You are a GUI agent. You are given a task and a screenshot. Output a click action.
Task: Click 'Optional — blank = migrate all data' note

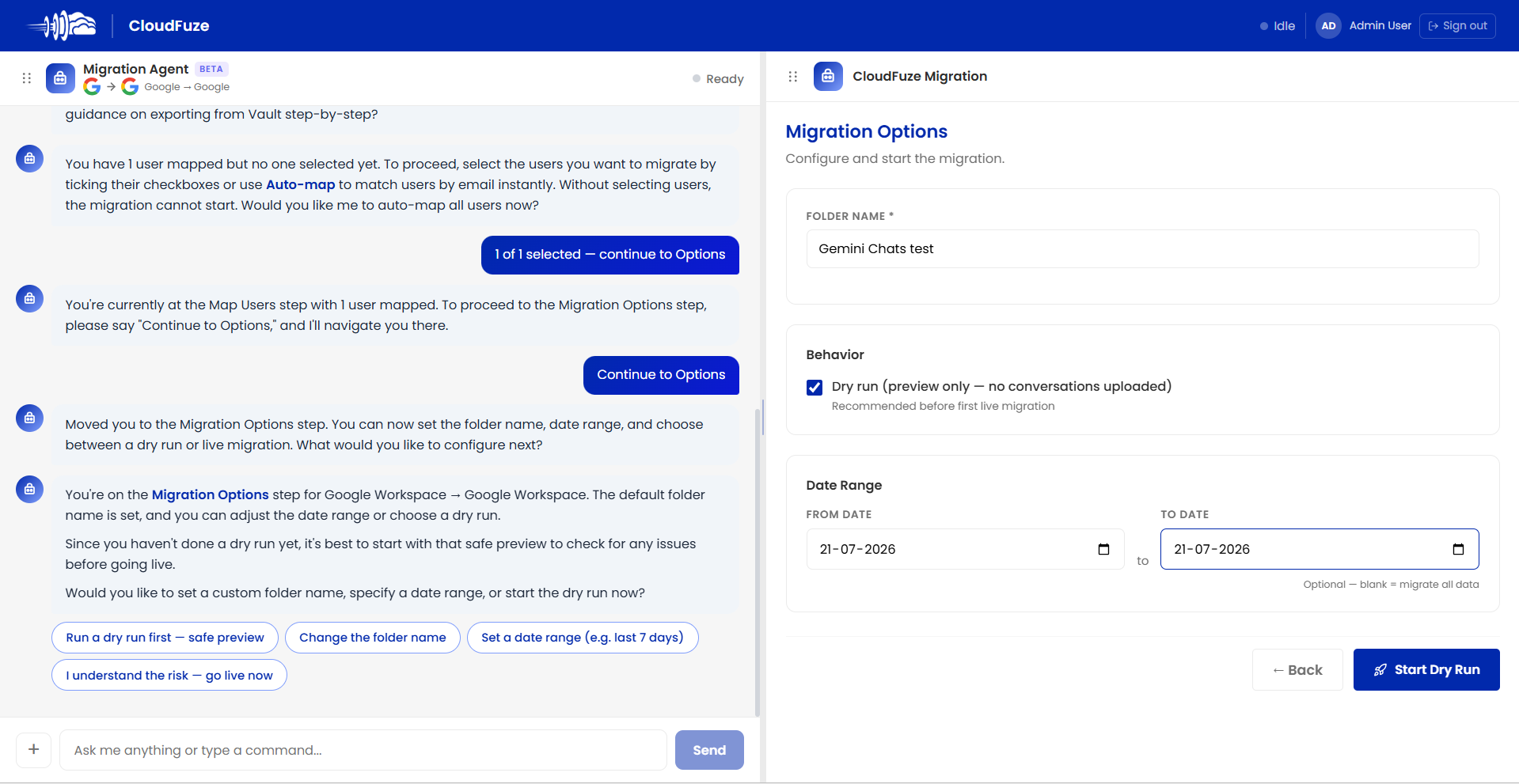1391,585
